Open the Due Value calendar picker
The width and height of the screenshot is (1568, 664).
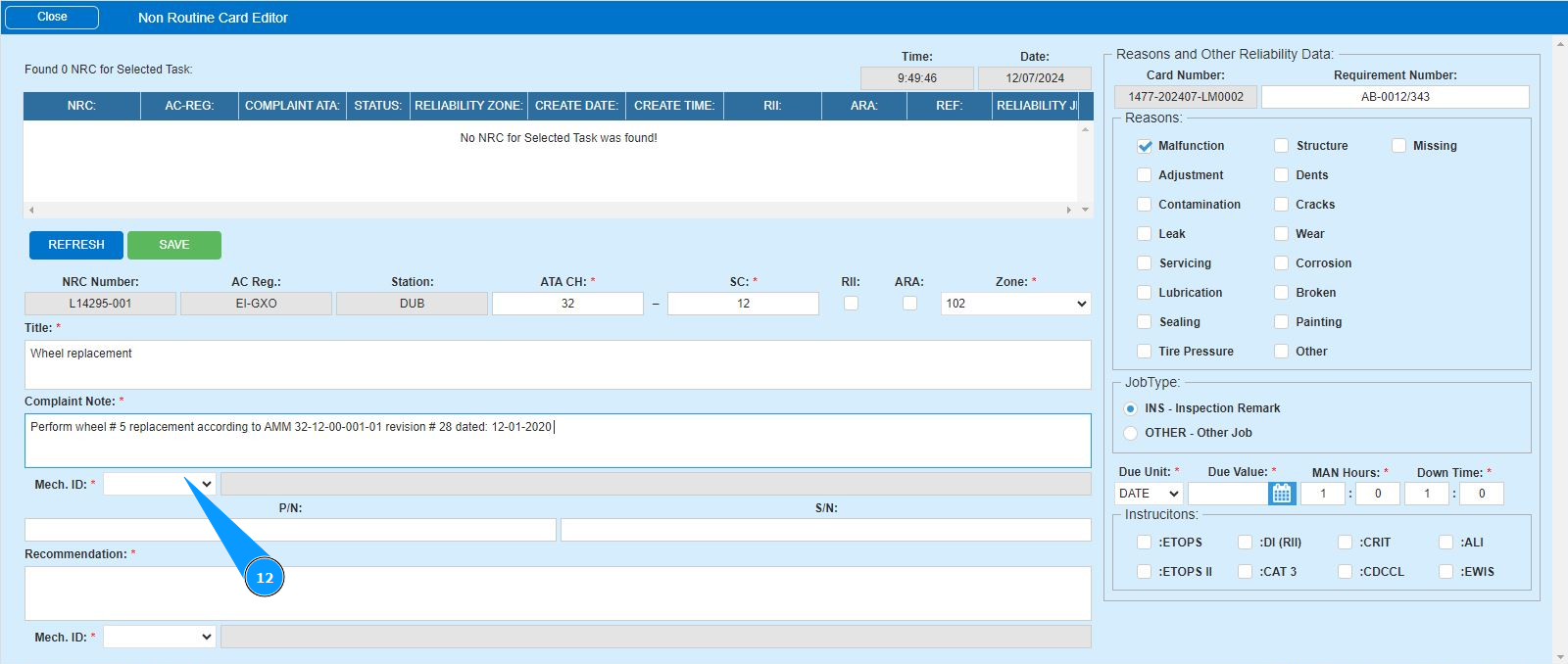[1281, 494]
